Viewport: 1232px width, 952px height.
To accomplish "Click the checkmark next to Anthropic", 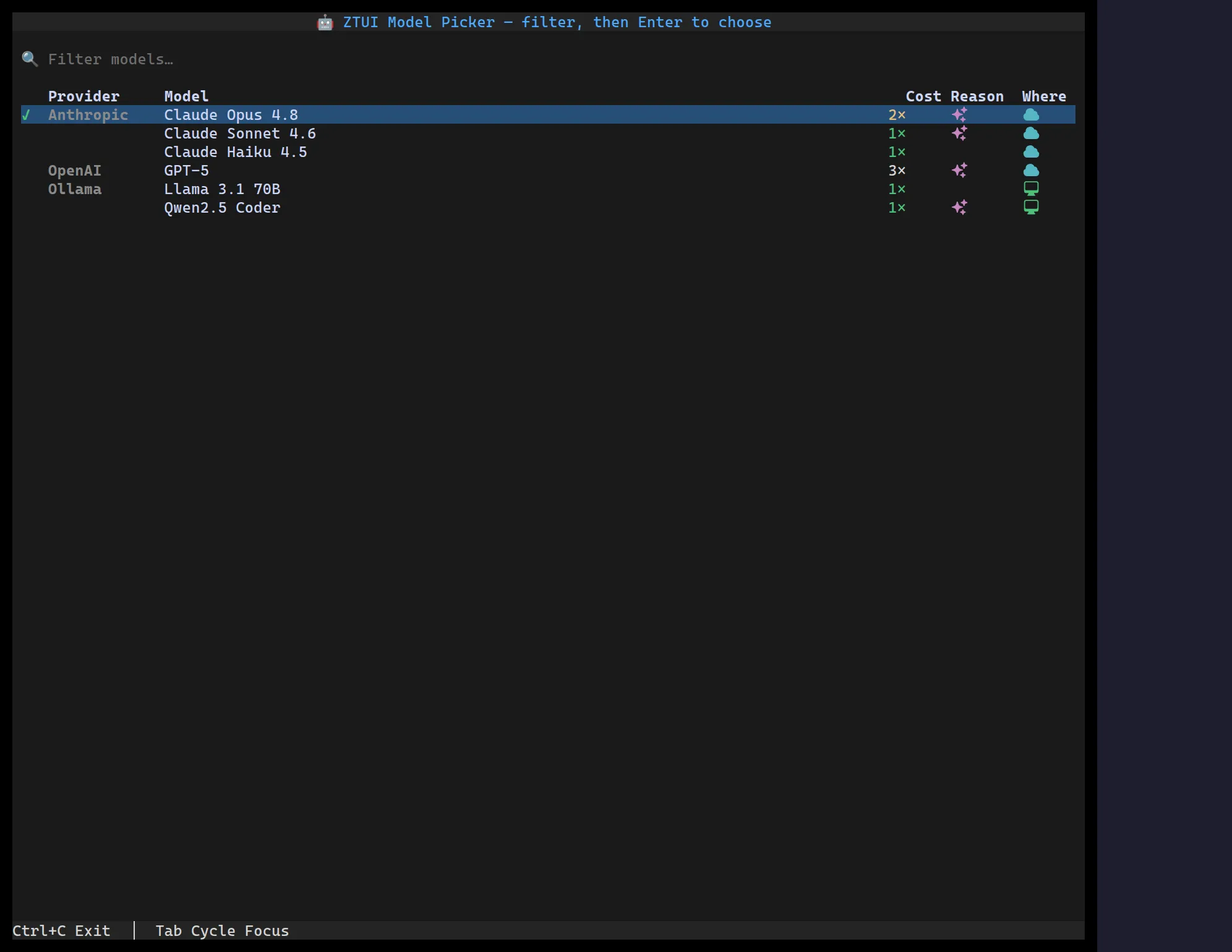I will pos(26,115).
